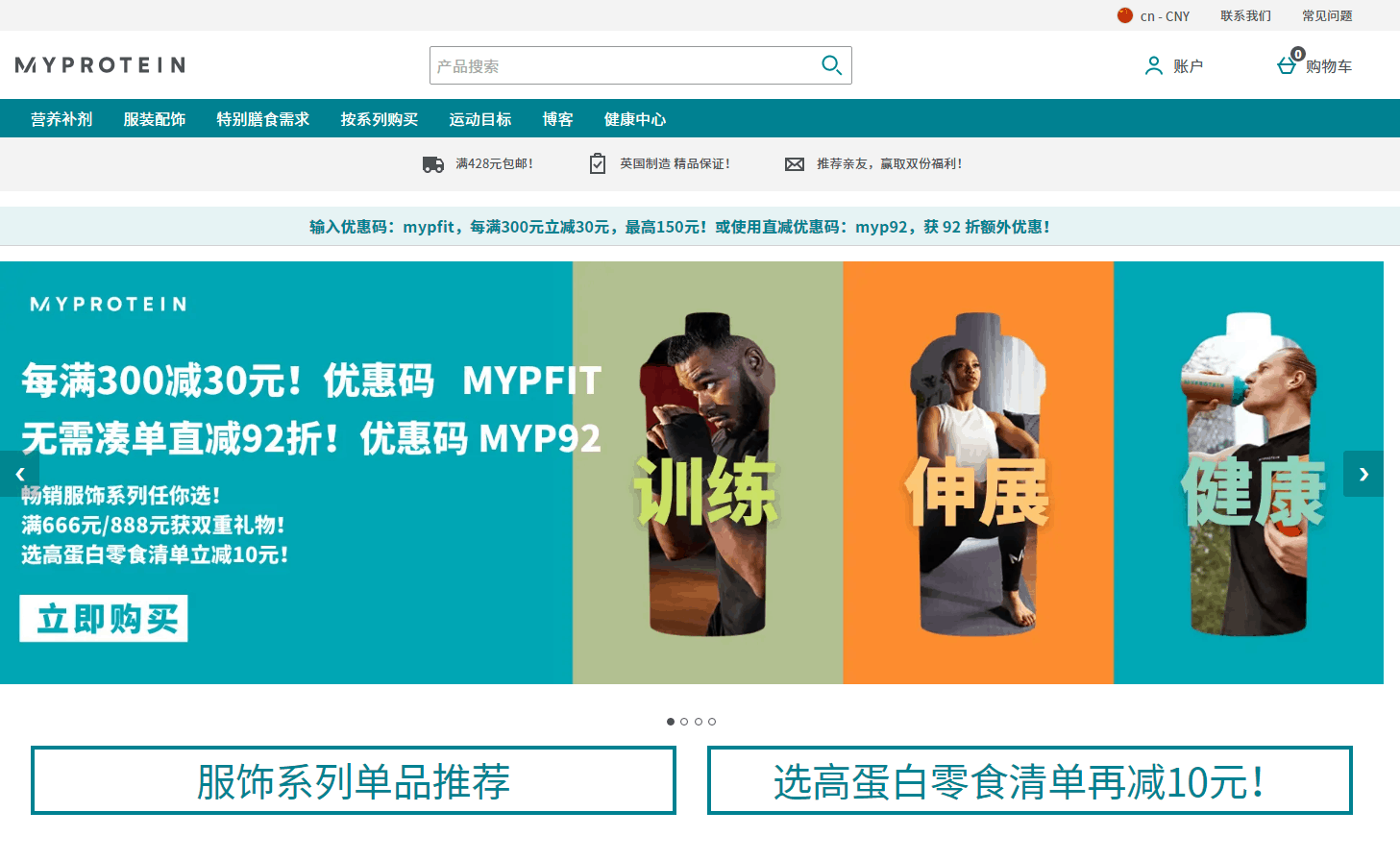Viewport: 1400px width, 861px height.
Task: Click the 立即购买 button
Action: tap(104, 619)
